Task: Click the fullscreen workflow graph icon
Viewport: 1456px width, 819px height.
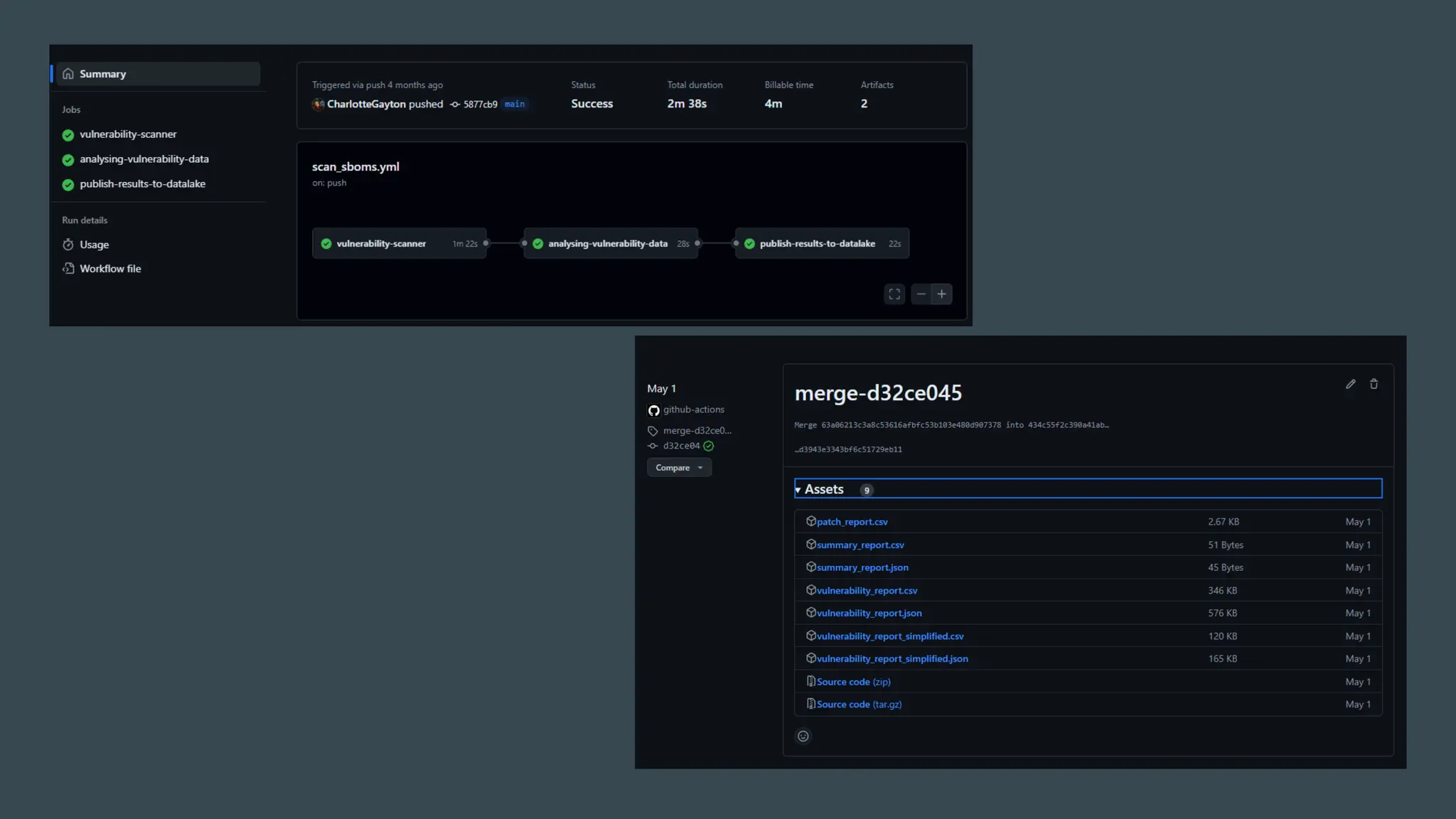Action: point(894,294)
